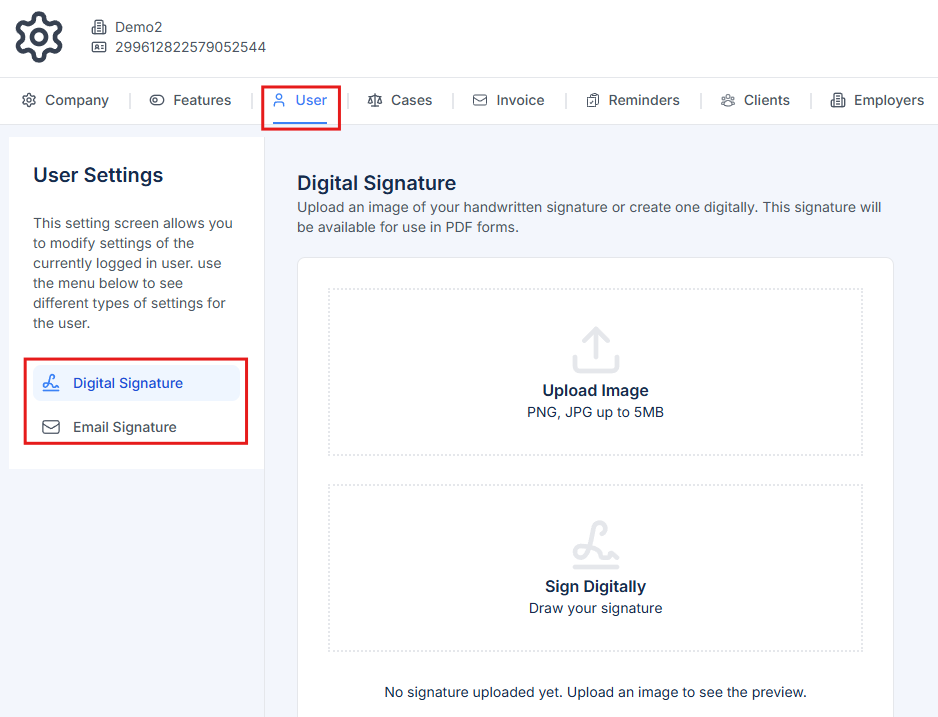Image resolution: width=938 pixels, height=717 pixels.
Task: Click the Clients people icon
Action: [x=728, y=100]
